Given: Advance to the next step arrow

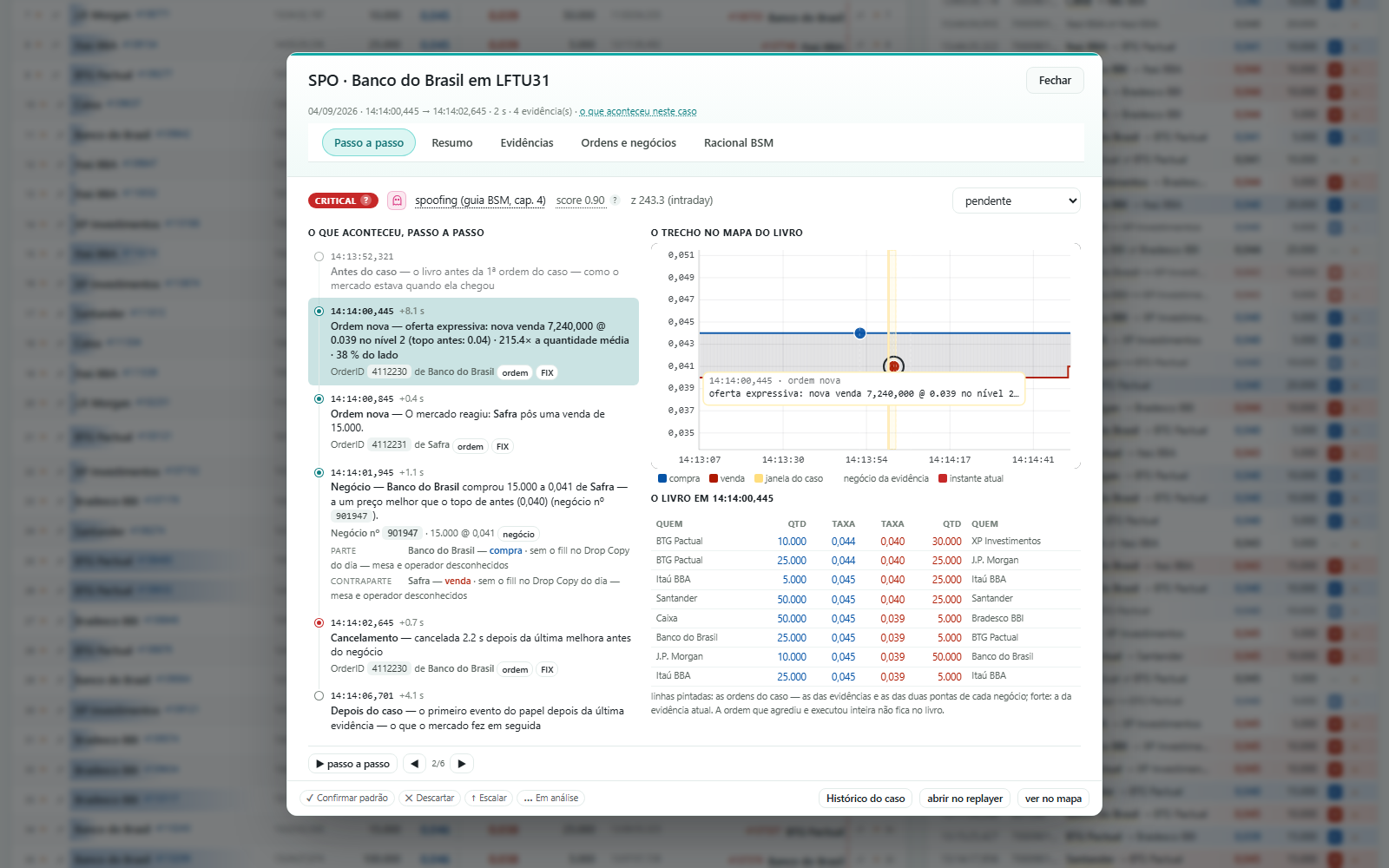Looking at the screenshot, I should 462,764.
